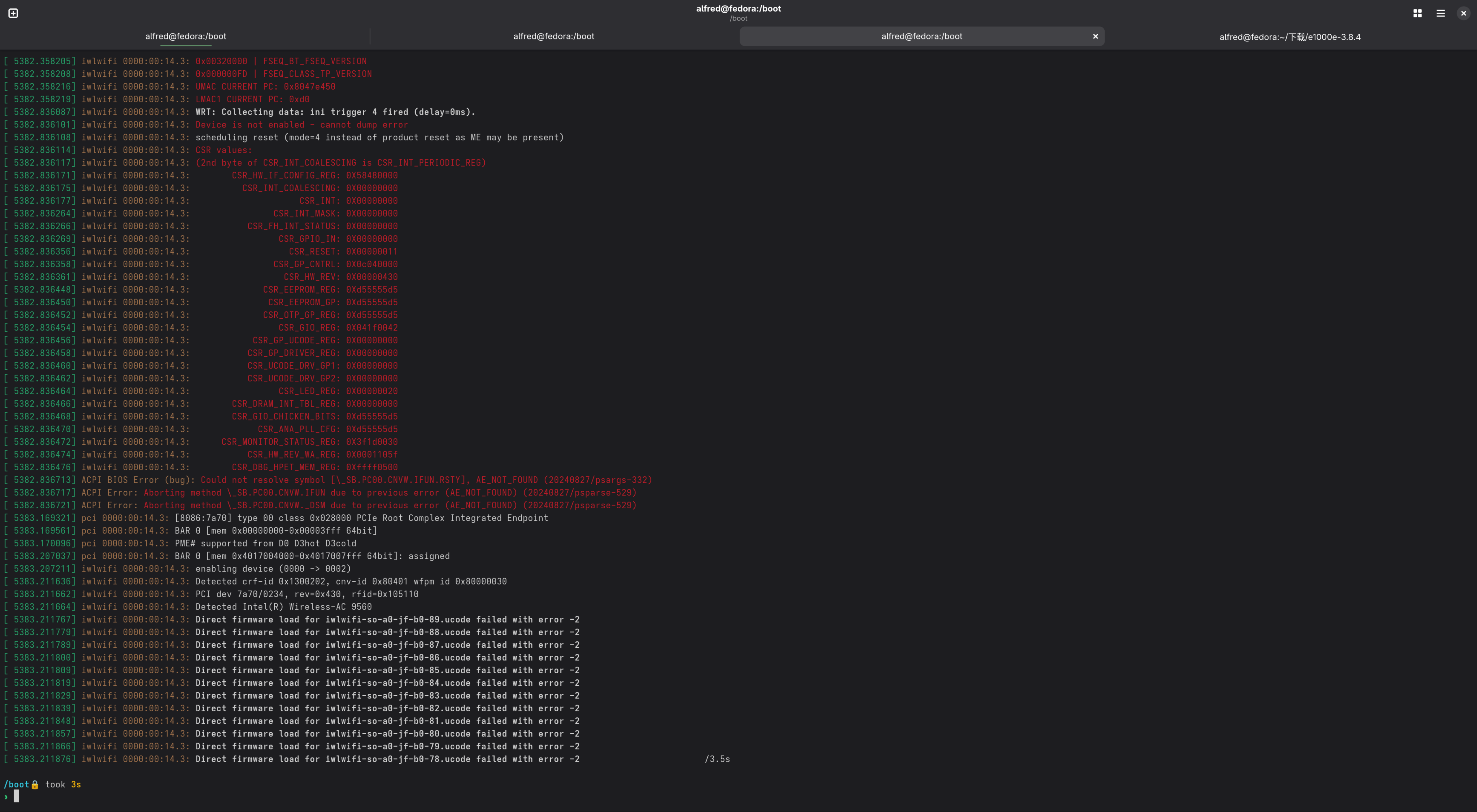Screen dimensions: 1477x812
Task: Click 'took 3s' in the prompt
Action: coord(63,785)
